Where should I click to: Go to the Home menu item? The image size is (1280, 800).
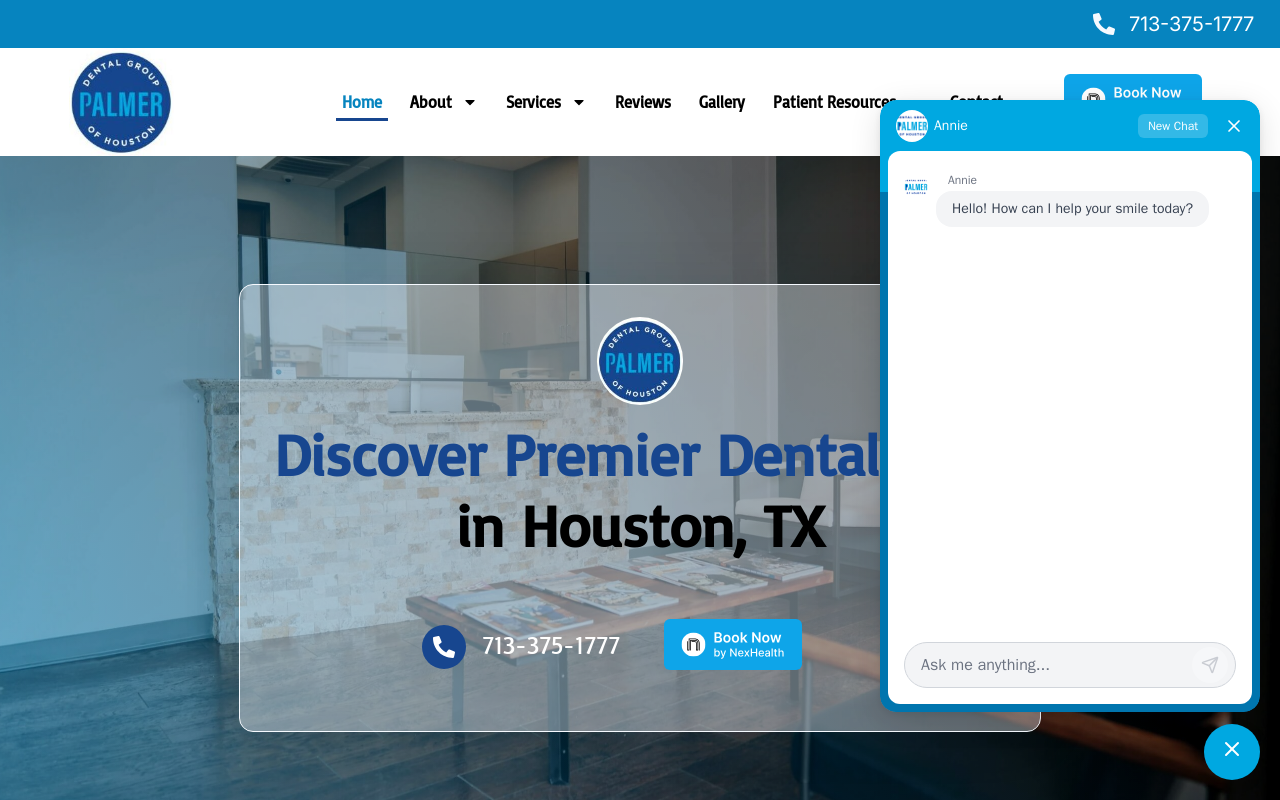pyautogui.click(x=362, y=102)
